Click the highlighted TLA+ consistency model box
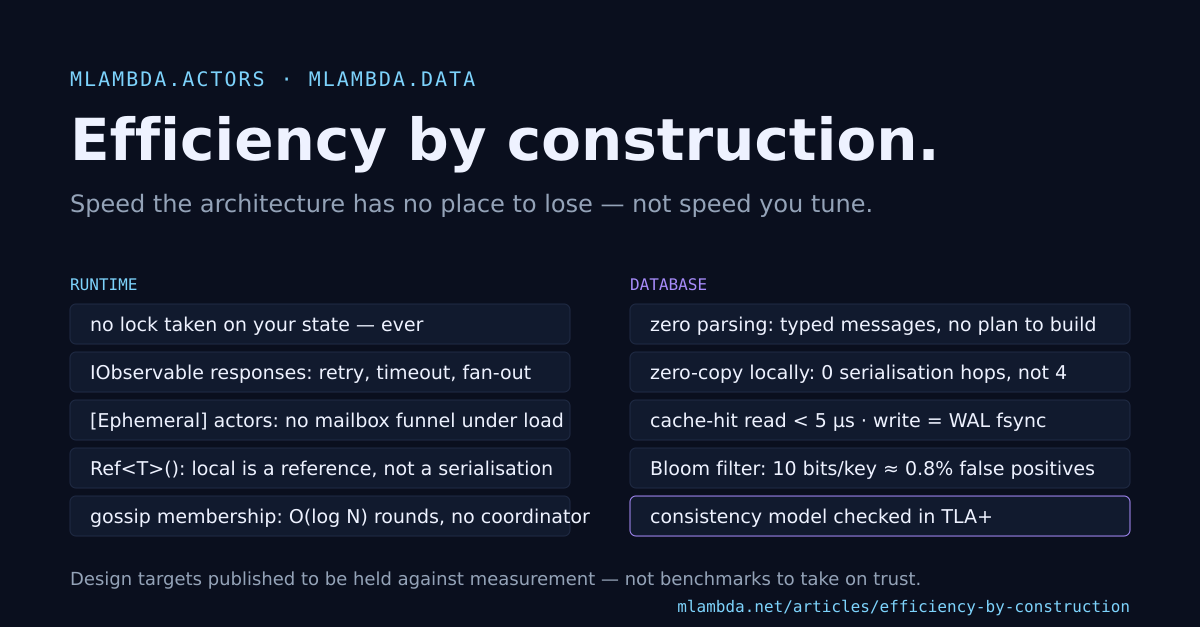1200x627 pixels. tap(880, 516)
